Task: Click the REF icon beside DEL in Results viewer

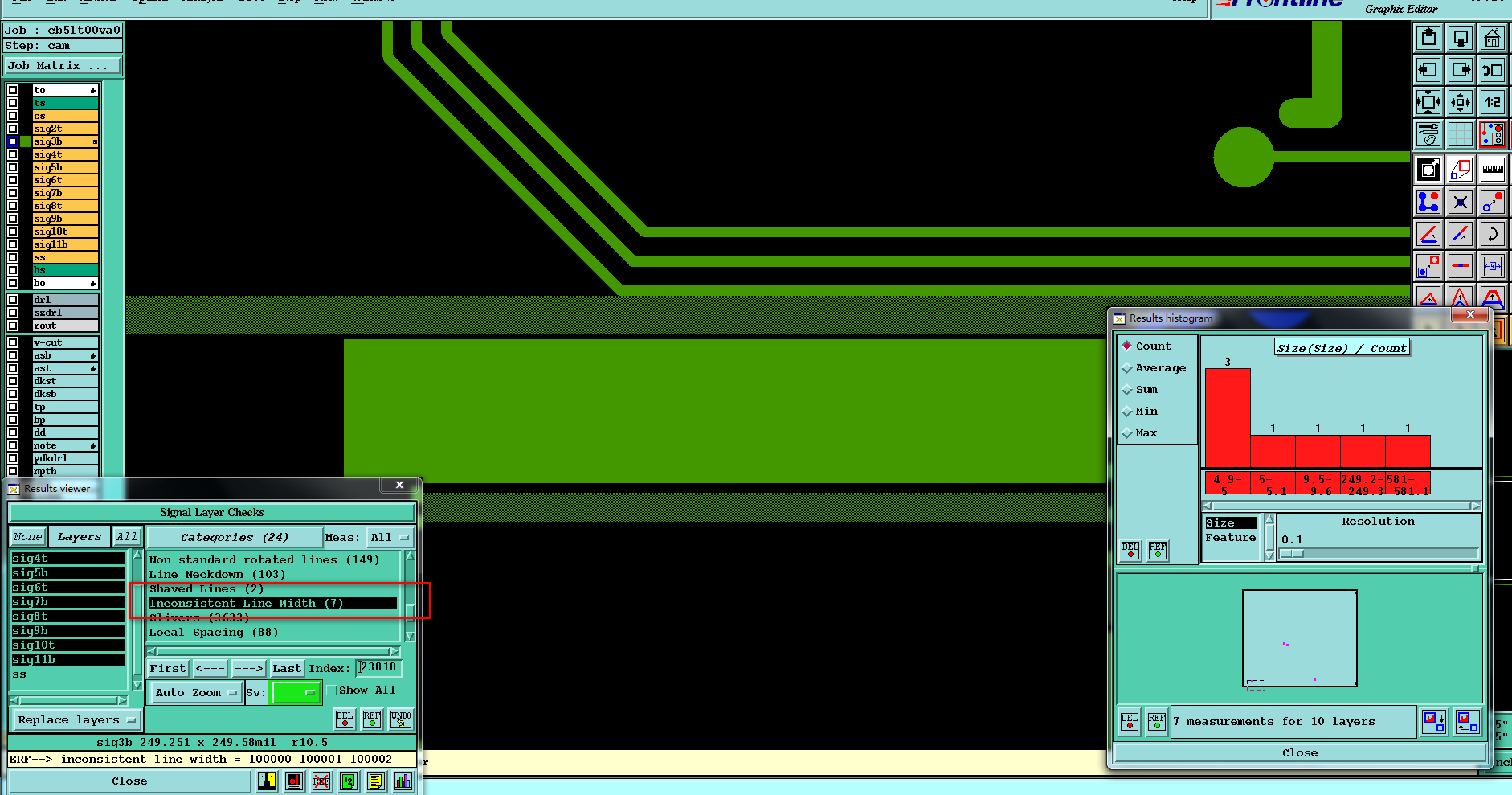Action: point(372,719)
